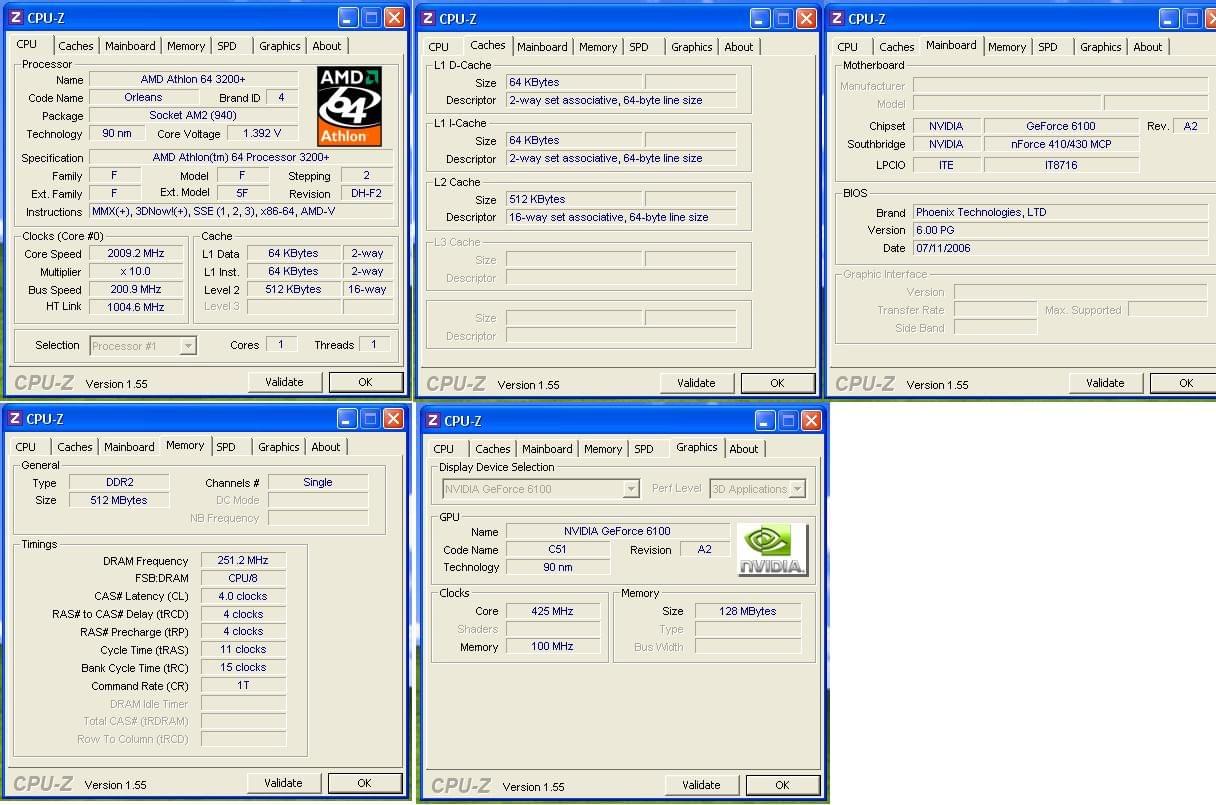Click OK in the Memory tab window
Screen dimensions: 1216x805
(x=364, y=783)
